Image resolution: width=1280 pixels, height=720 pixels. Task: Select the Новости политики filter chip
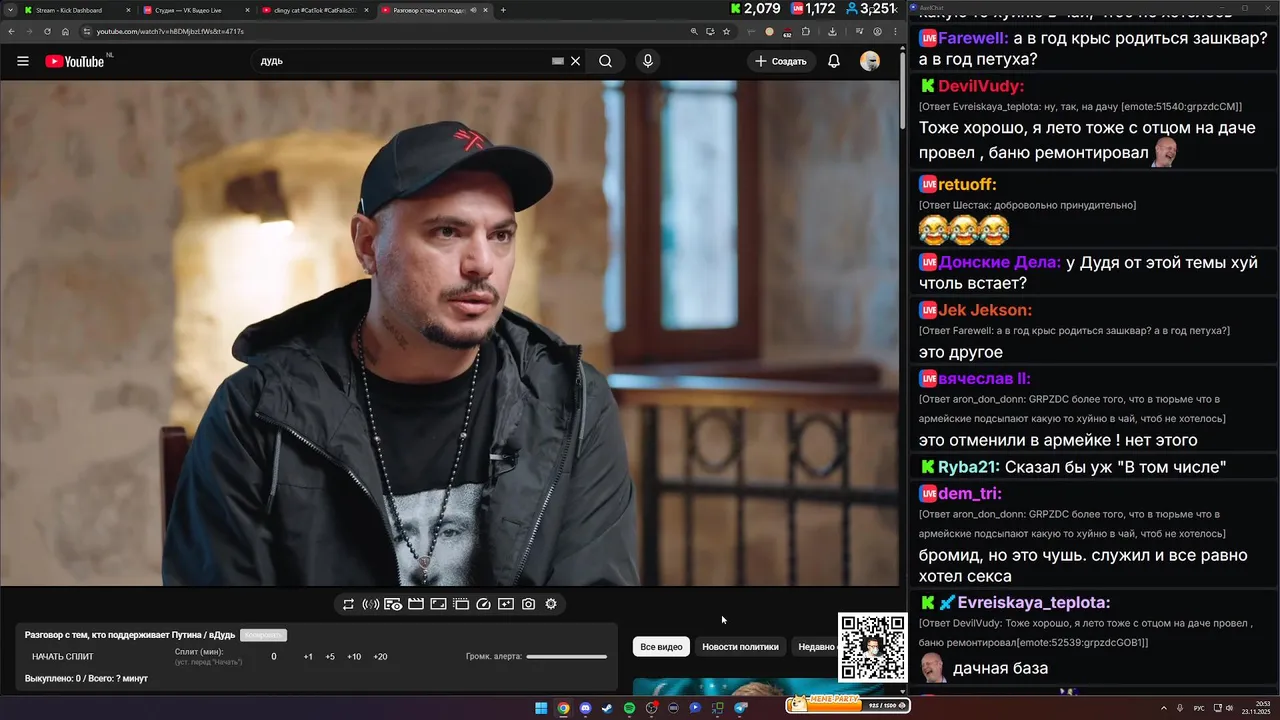(740, 647)
